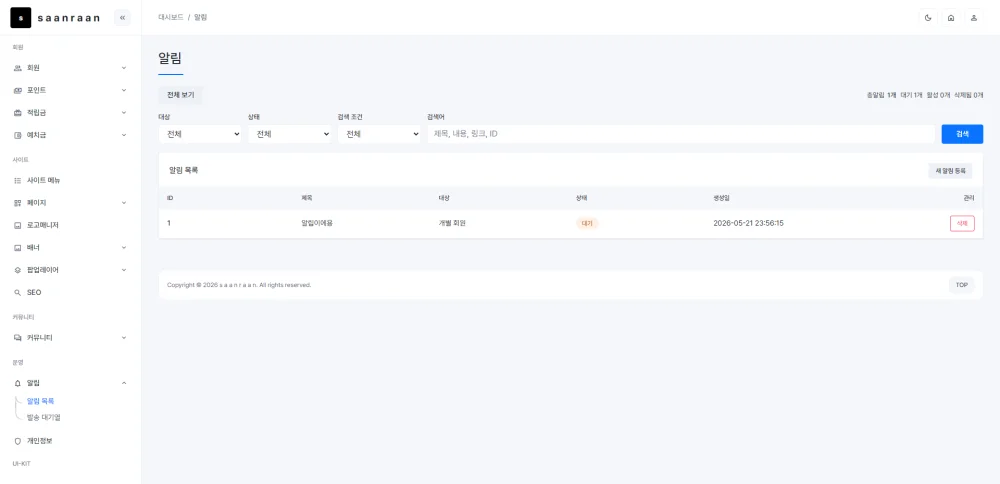Select the 알림 목록 submenu item
The image size is (1000, 484).
[x=41, y=401]
